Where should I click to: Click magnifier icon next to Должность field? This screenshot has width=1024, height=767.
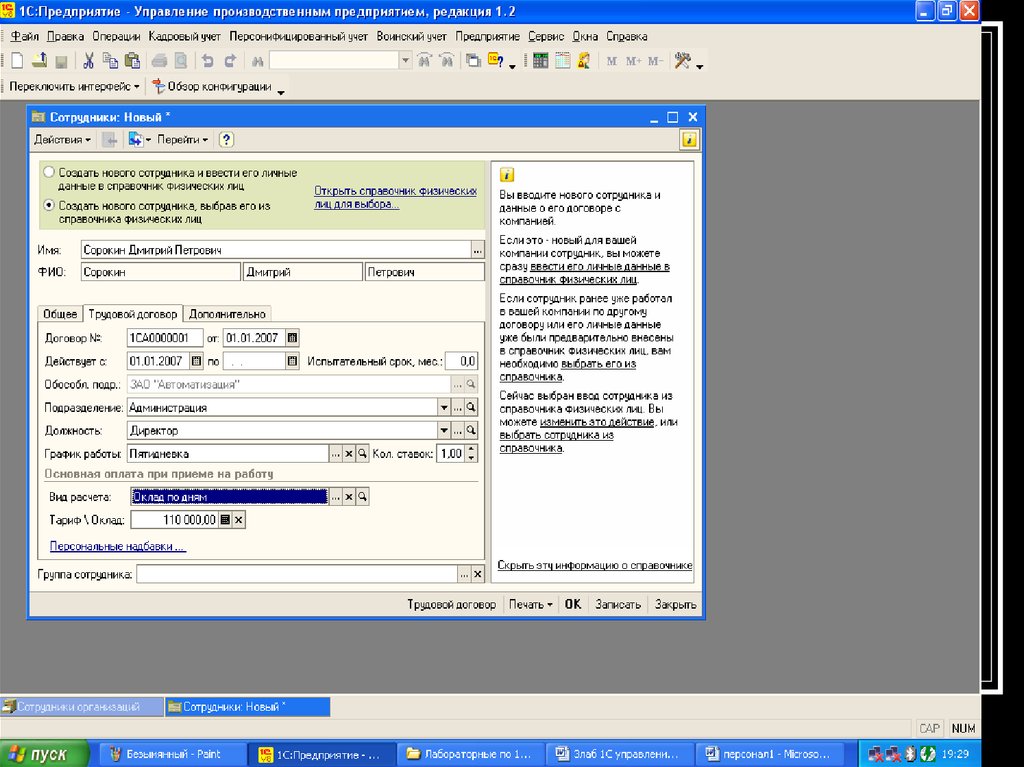point(470,430)
